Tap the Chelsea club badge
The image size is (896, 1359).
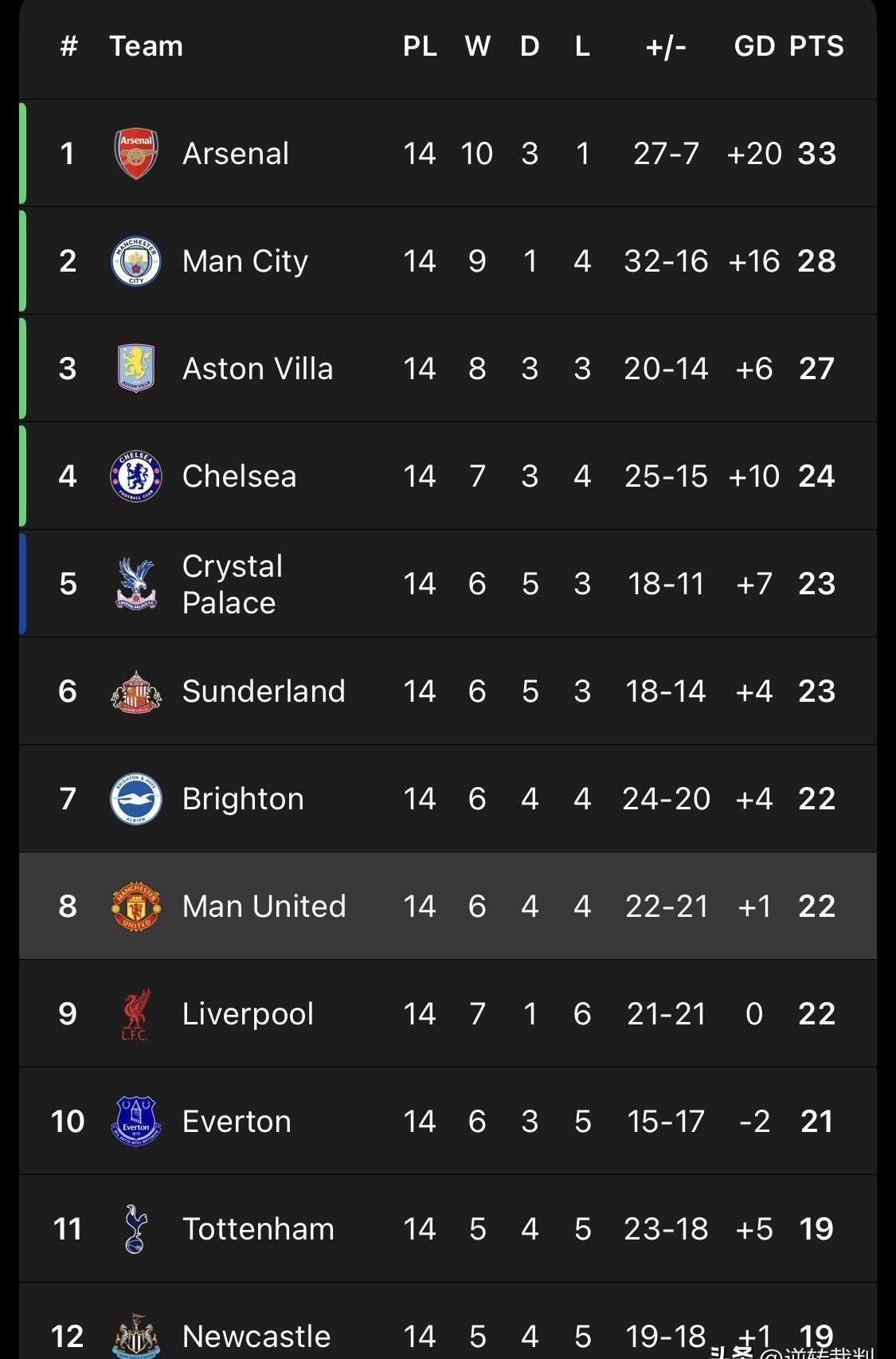tap(136, 476)
